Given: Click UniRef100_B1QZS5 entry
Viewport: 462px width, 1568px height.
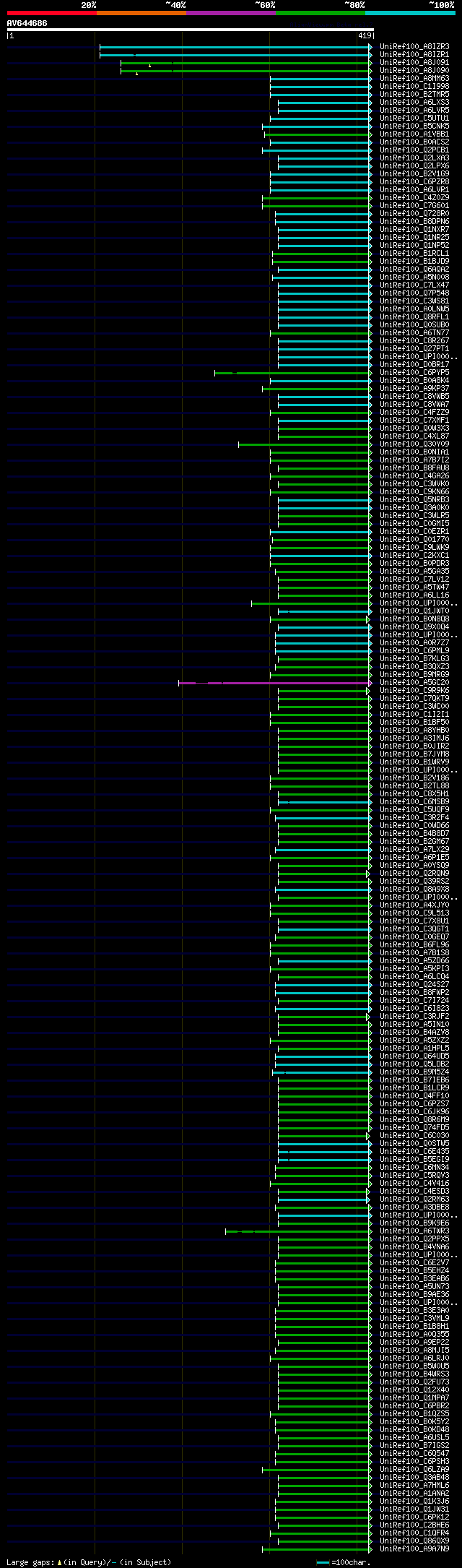Looking at the screenshot, I should pos(414,1413).
